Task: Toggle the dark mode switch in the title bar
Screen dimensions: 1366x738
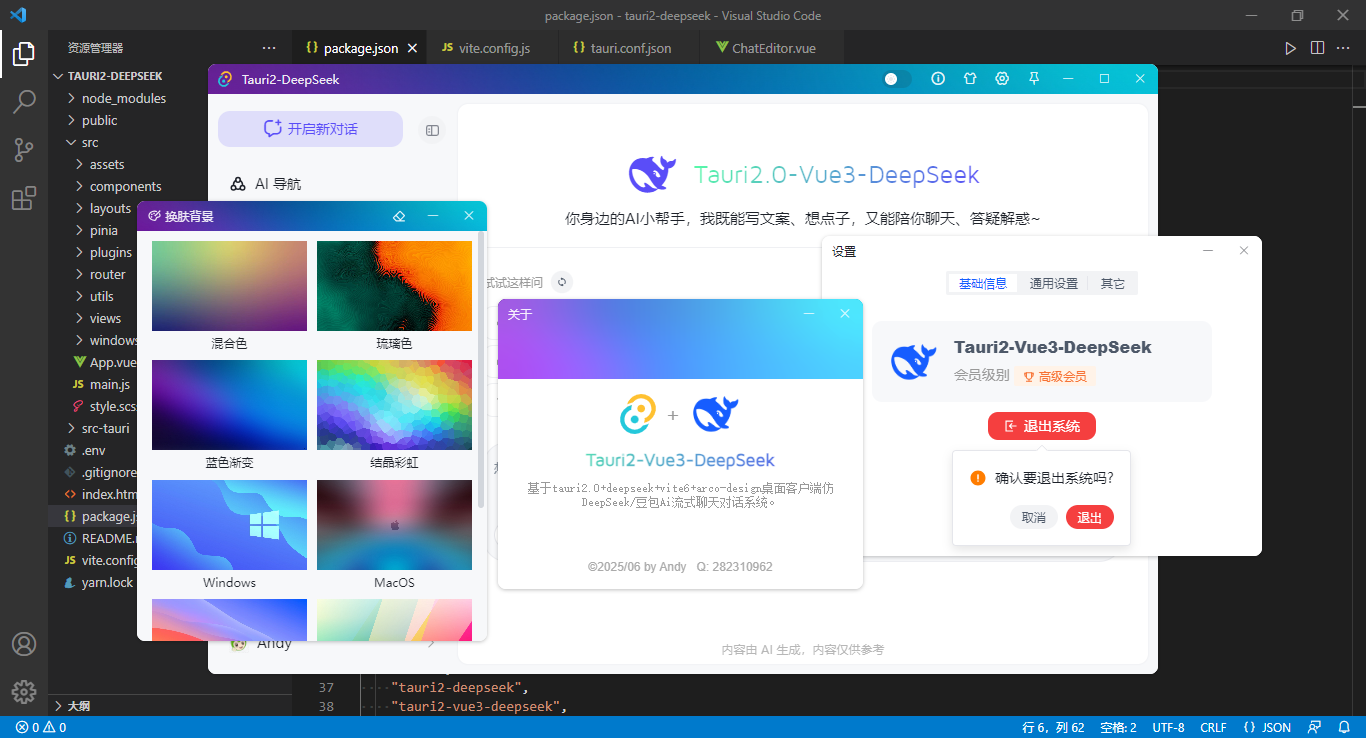Action: [x=893, y=78]
